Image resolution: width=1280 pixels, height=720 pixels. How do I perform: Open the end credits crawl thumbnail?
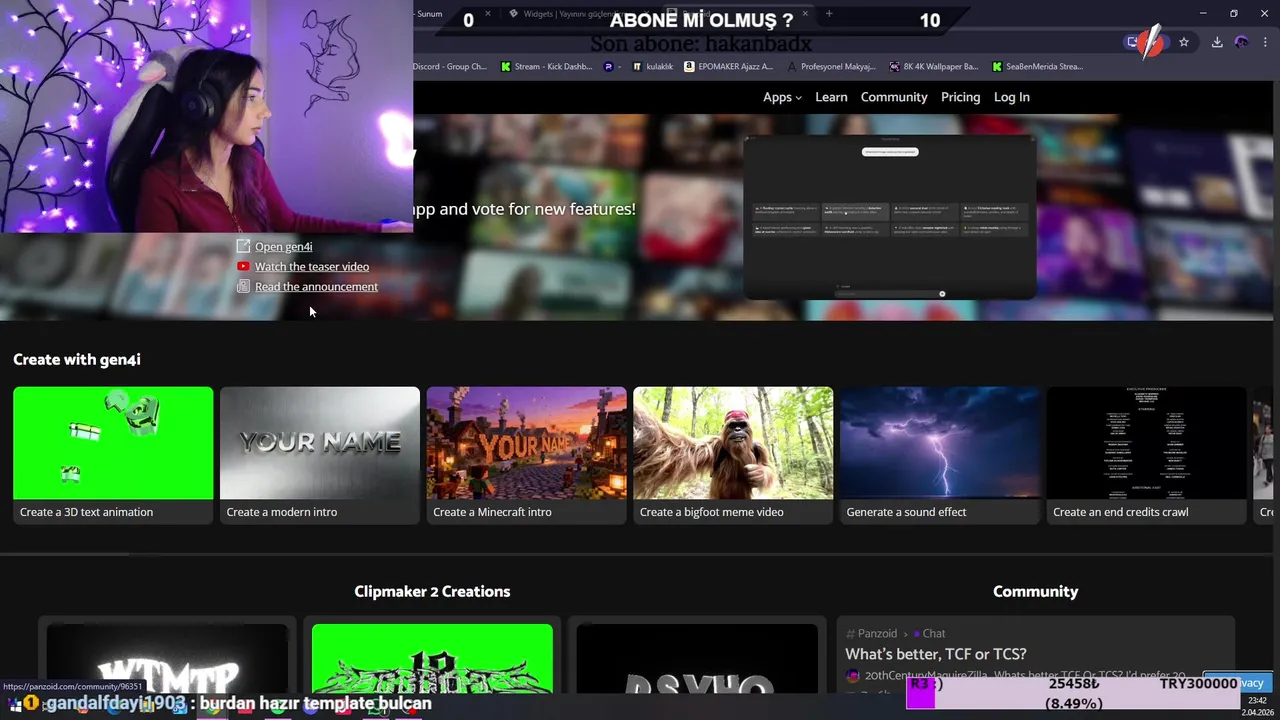click(1146, 443)
